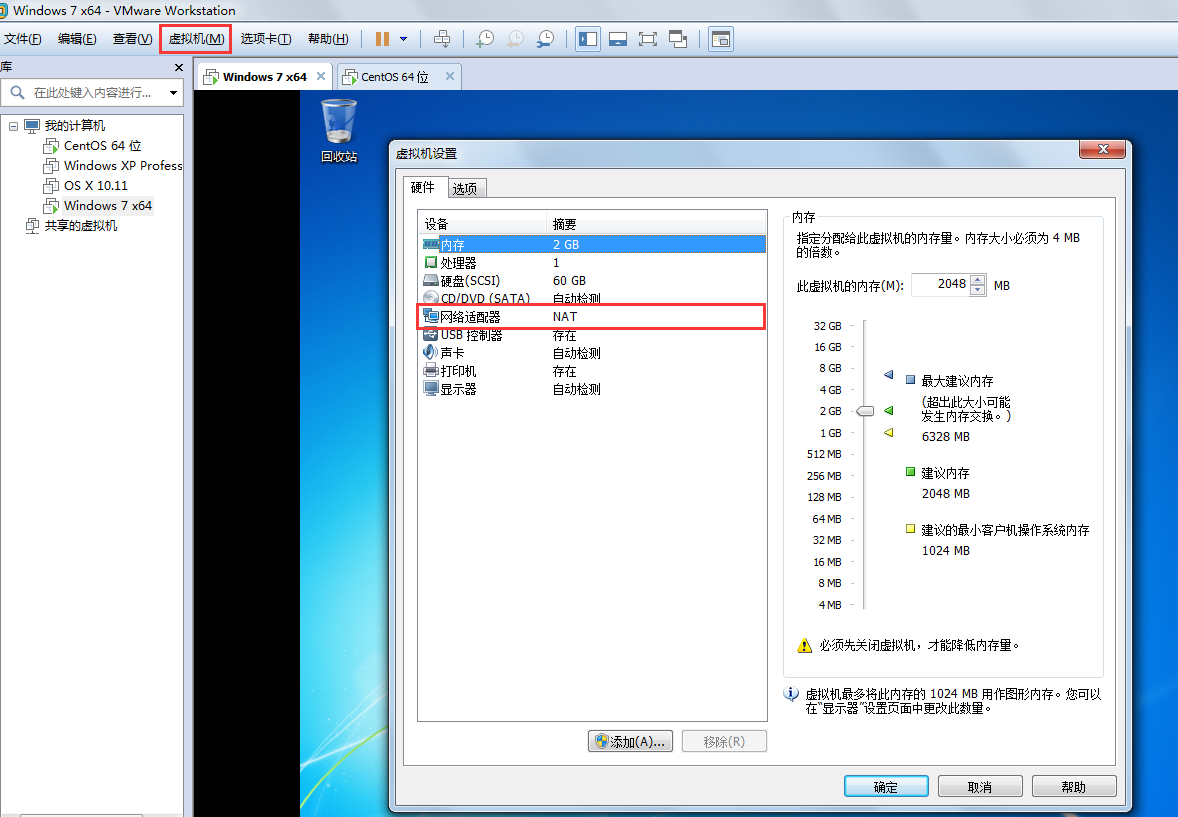Click the 帮助 button in the dialog

click(1074, 787)
